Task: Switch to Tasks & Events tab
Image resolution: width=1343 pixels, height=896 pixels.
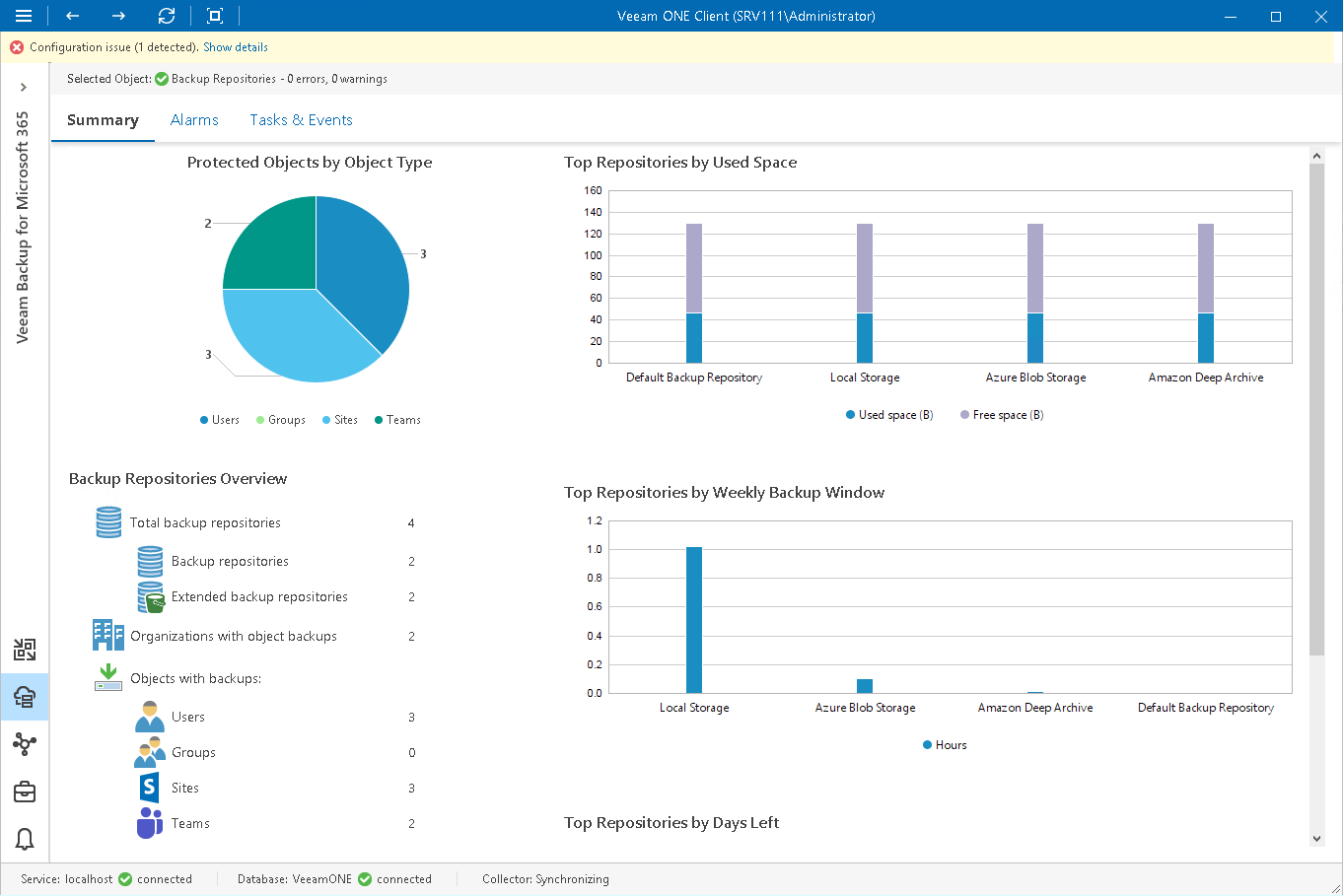Action: coord(301,120)
